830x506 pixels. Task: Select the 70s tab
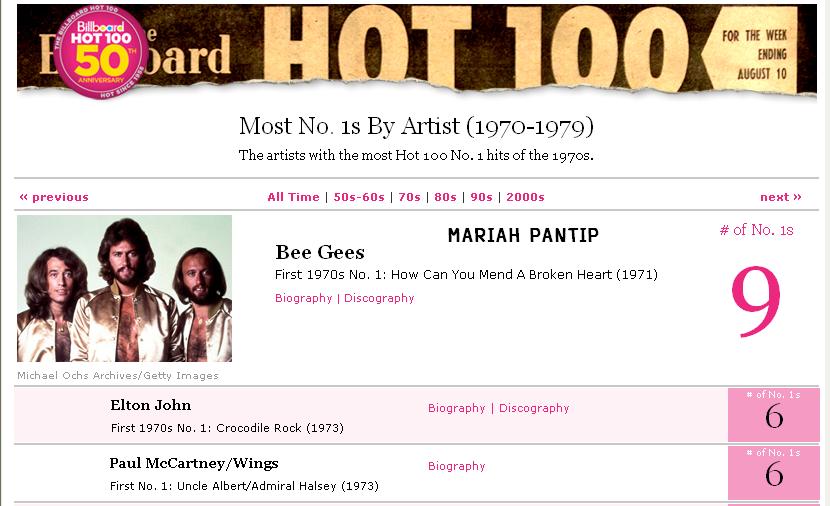(x=409, y=197)
